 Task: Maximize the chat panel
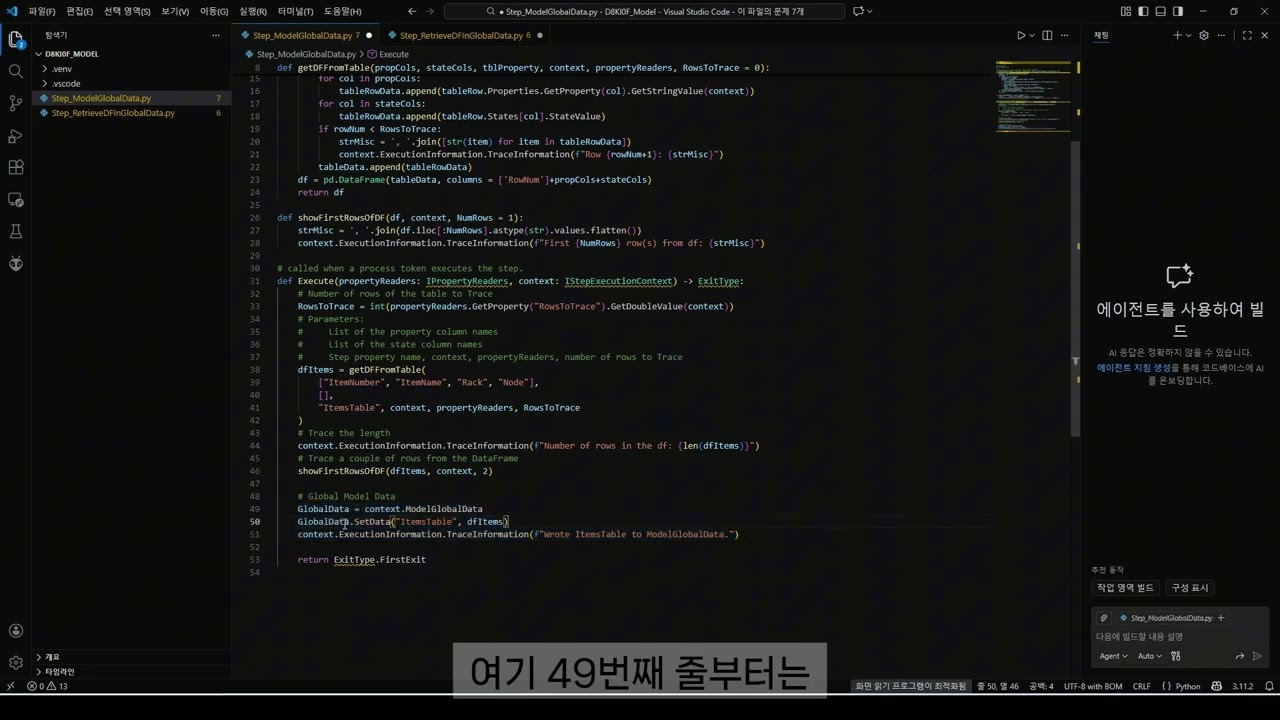(1247, 35)
